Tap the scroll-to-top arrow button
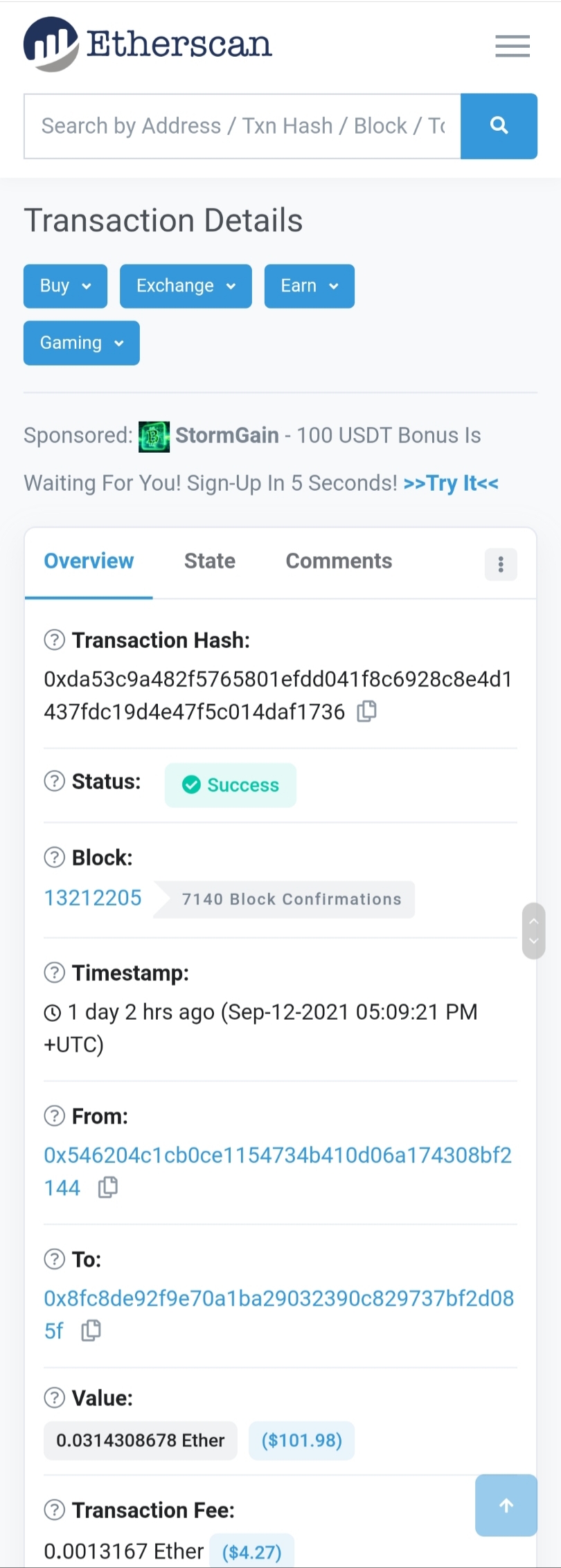The width and height of the screenshot is (561, 1568). (506, 1505)
